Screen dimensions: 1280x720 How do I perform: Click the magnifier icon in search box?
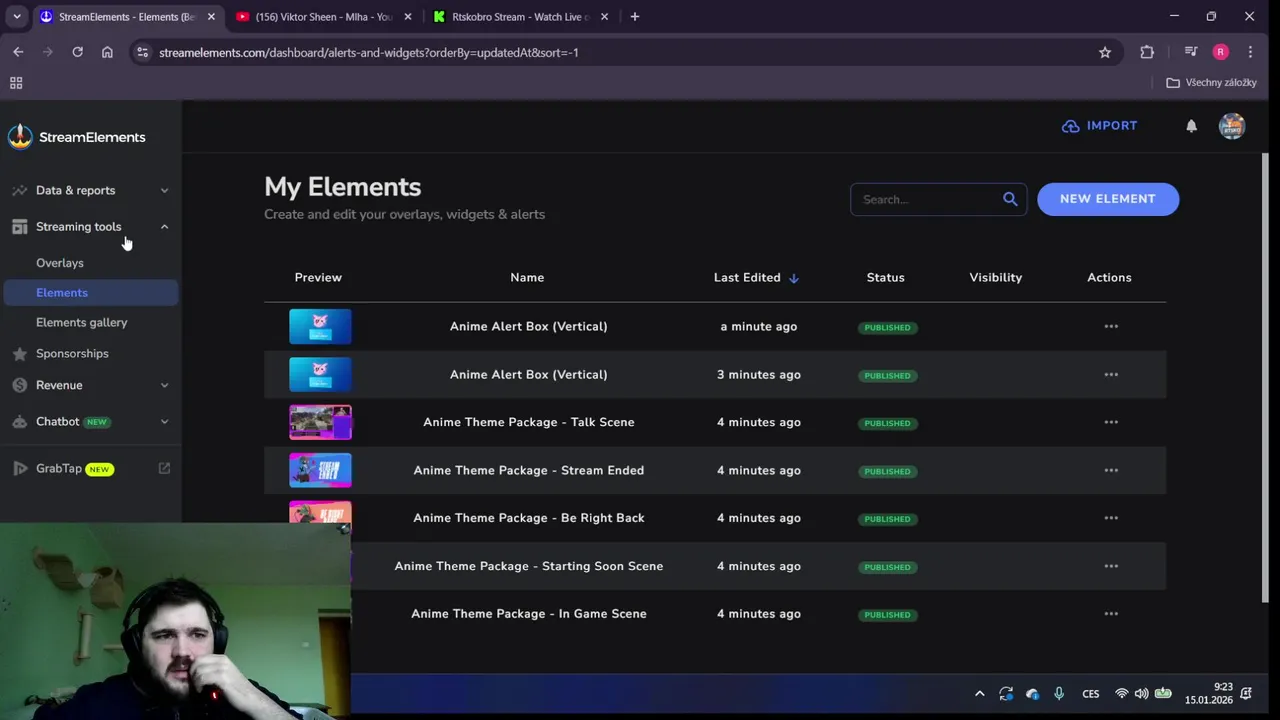[1010, 199]
